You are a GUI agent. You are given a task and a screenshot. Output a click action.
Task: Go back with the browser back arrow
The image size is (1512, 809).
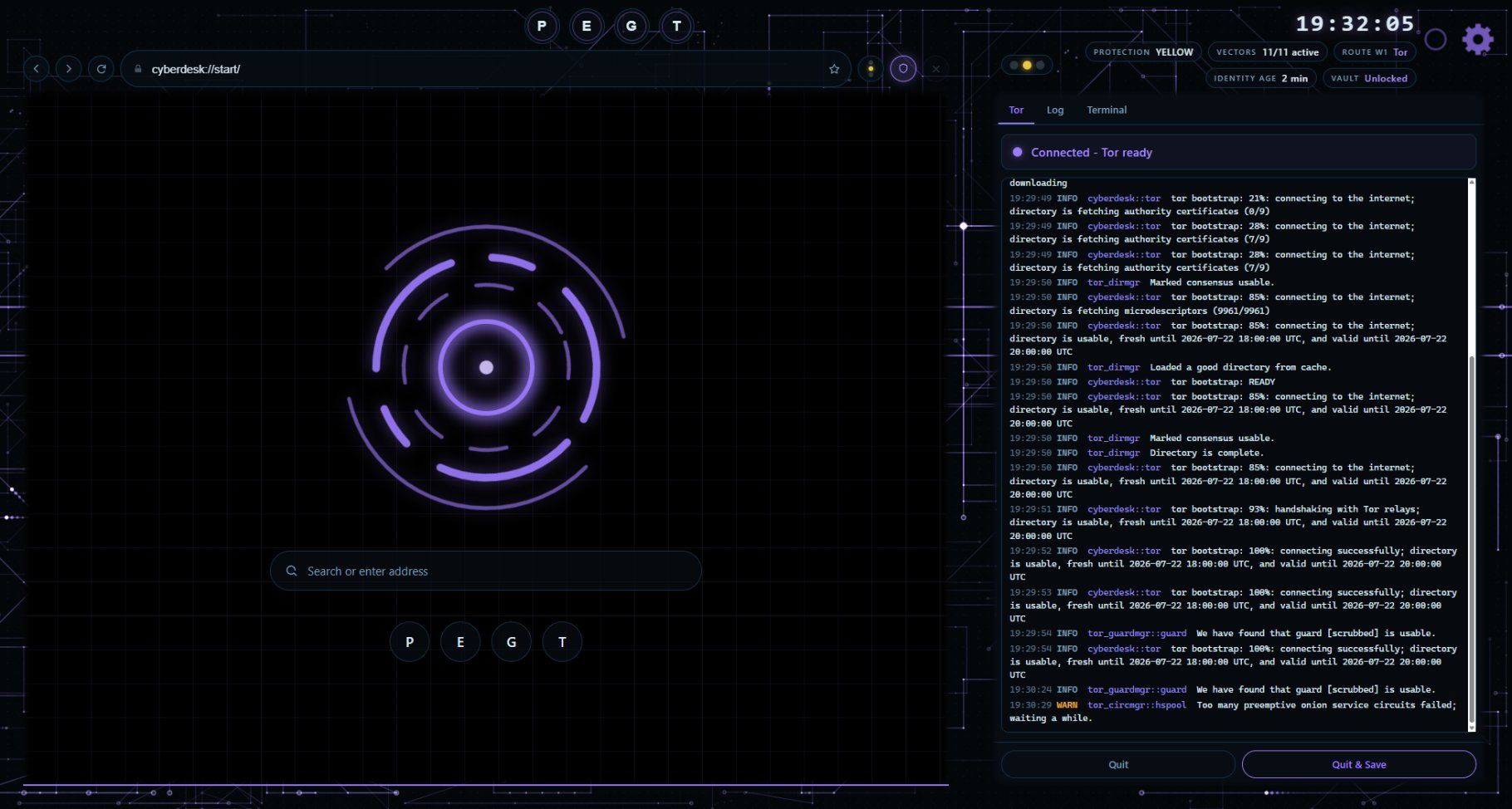[x=37, y=69]
